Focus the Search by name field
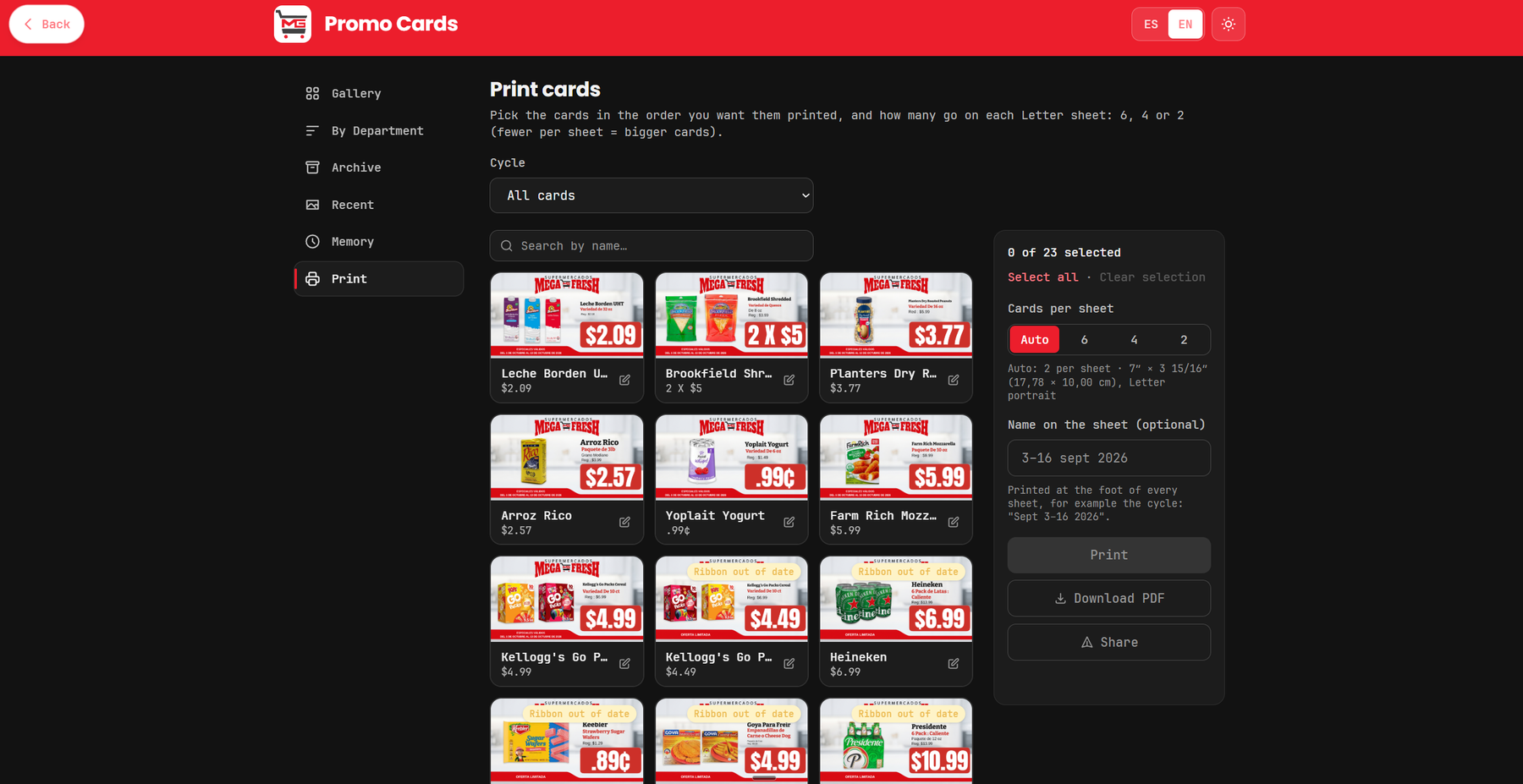 652,246
